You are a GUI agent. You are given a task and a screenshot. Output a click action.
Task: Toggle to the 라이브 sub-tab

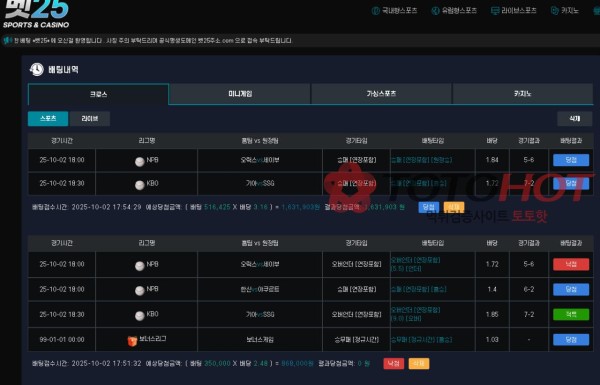click(90, 119)
